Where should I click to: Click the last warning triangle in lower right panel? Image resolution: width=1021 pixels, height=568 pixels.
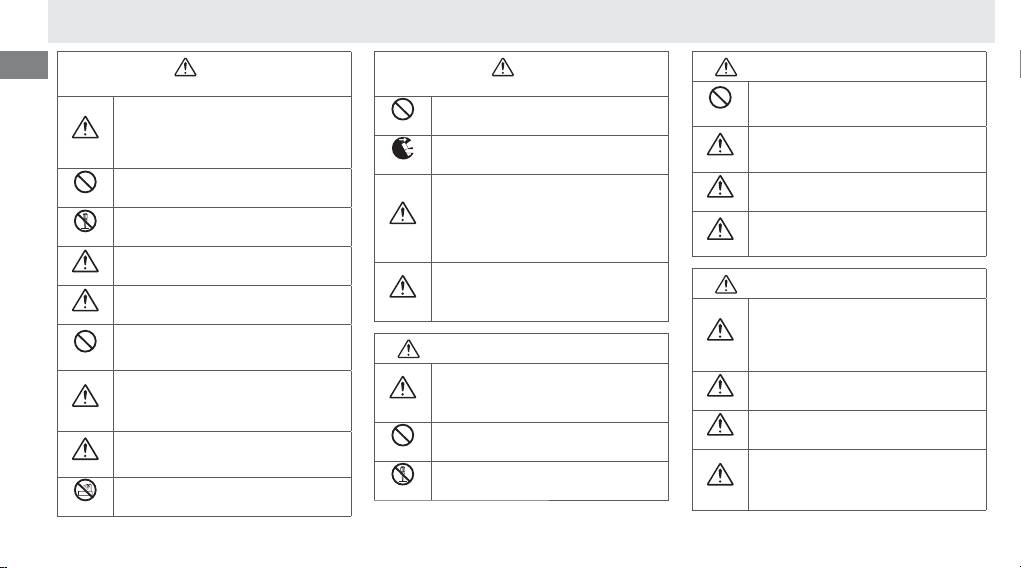pos(720,474)
